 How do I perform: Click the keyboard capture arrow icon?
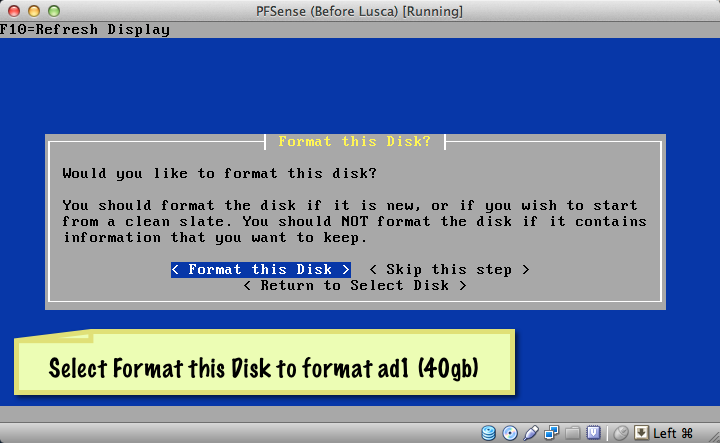641,432
